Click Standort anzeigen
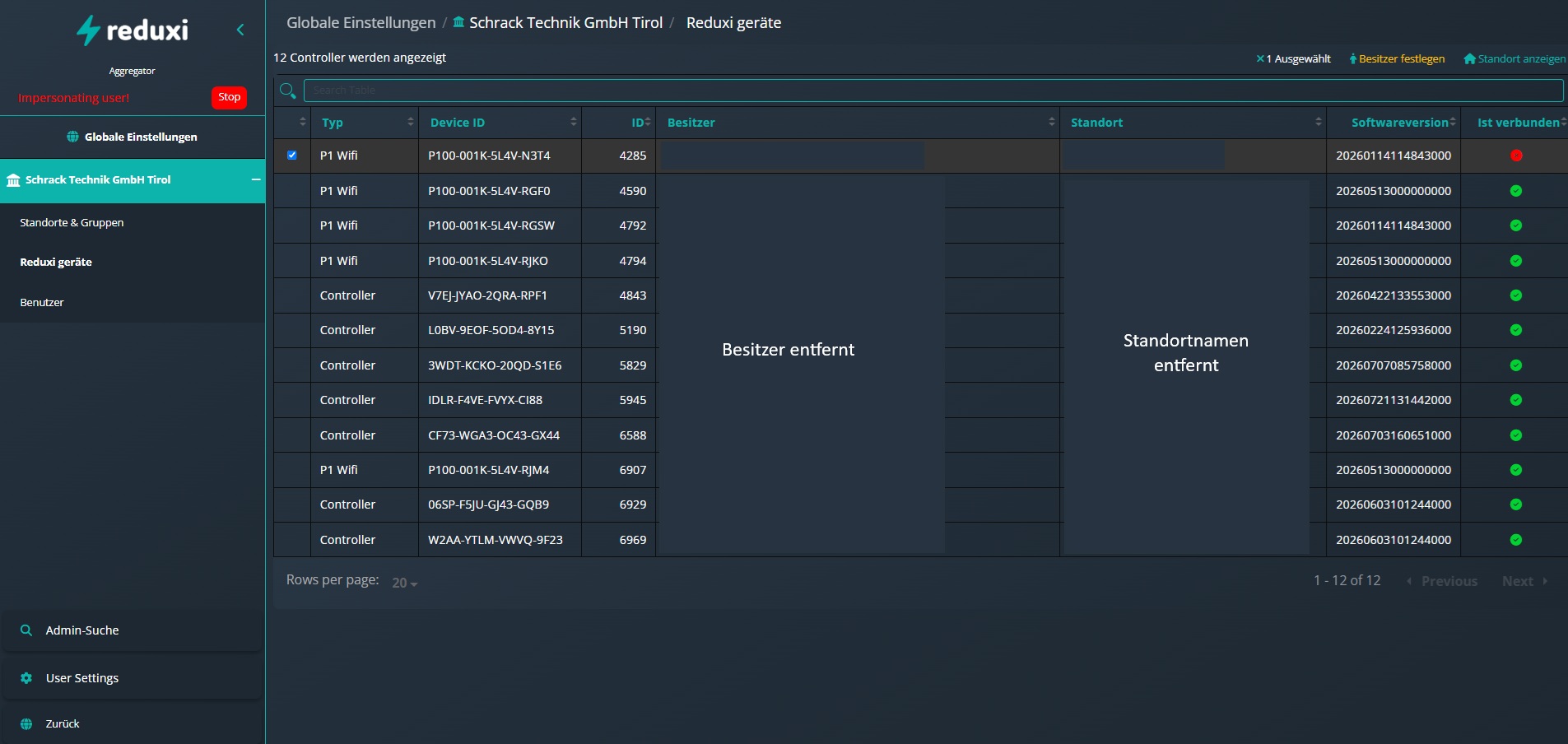 click(1514, 58)
